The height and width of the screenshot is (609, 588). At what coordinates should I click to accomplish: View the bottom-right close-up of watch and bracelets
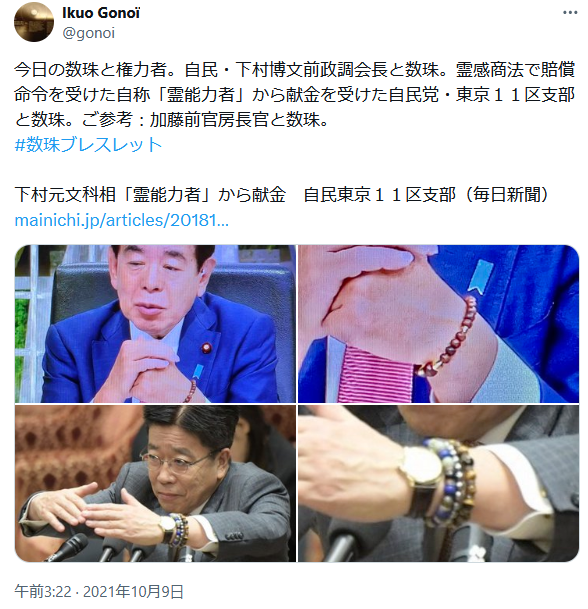point(438,484)
